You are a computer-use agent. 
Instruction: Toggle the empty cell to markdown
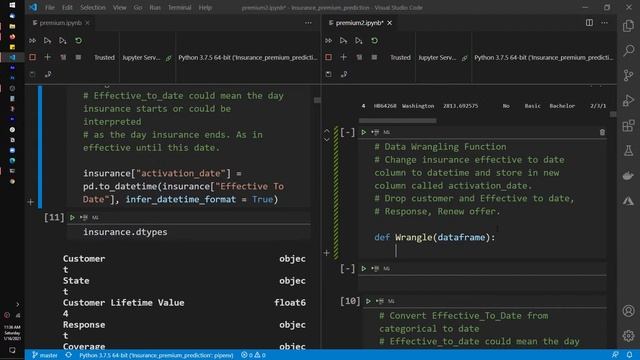[387, 269]
